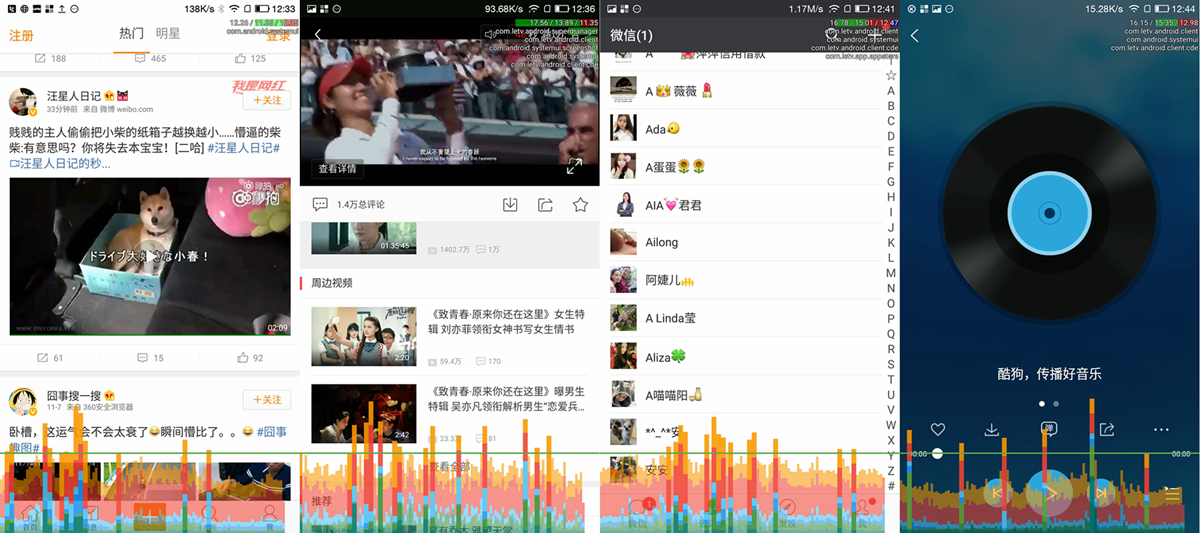Open the three-dot more menu in music player
This screenshot has height=533, width=1200.
(x=1161, y=429)
